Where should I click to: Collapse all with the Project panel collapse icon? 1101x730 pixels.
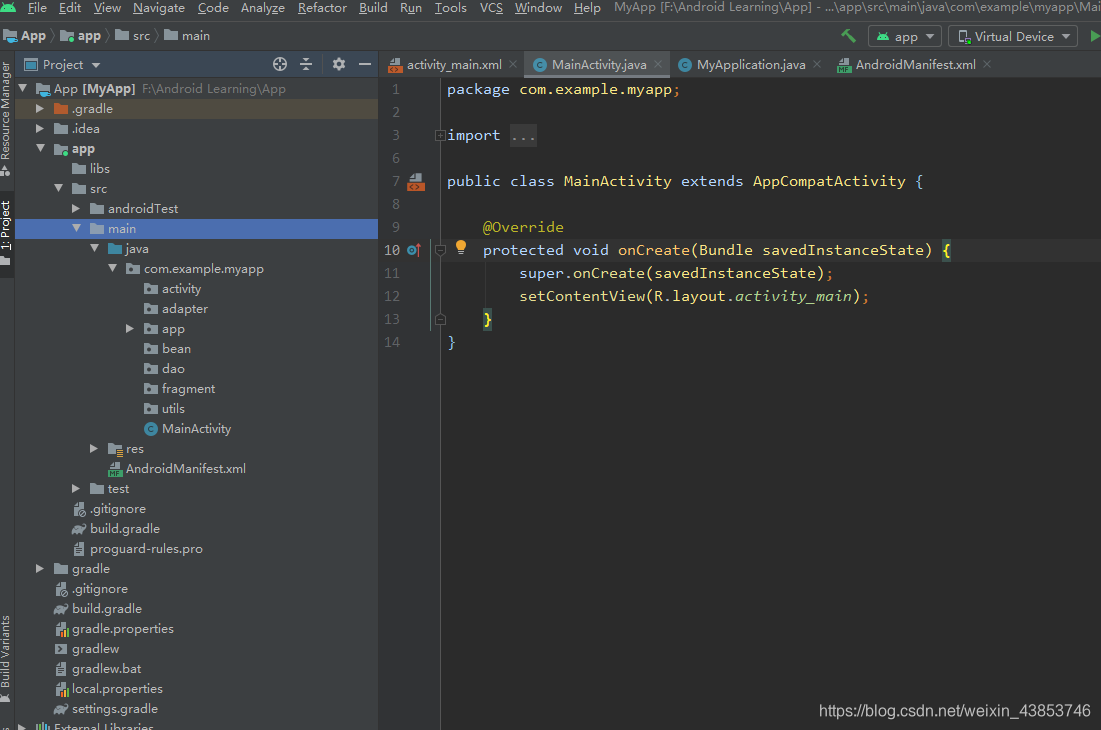(306, 65)
